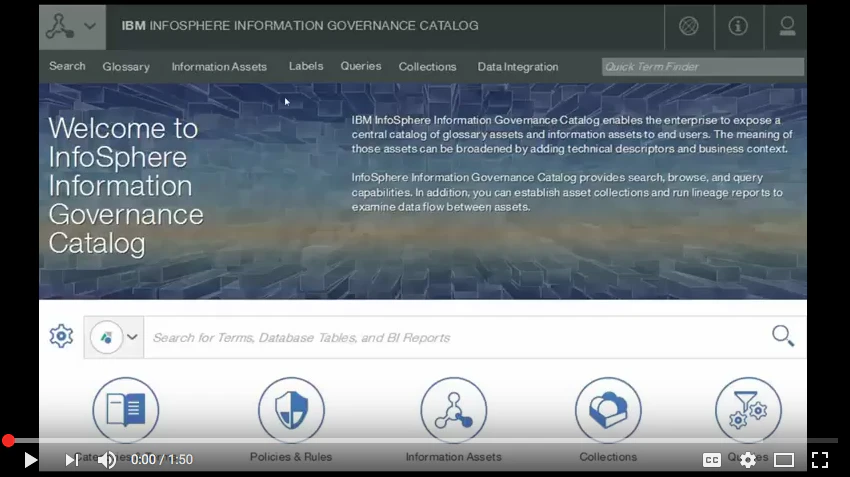
Task: Open the Collections menu item
Action: pyautogui.click(x=427, y=67)
